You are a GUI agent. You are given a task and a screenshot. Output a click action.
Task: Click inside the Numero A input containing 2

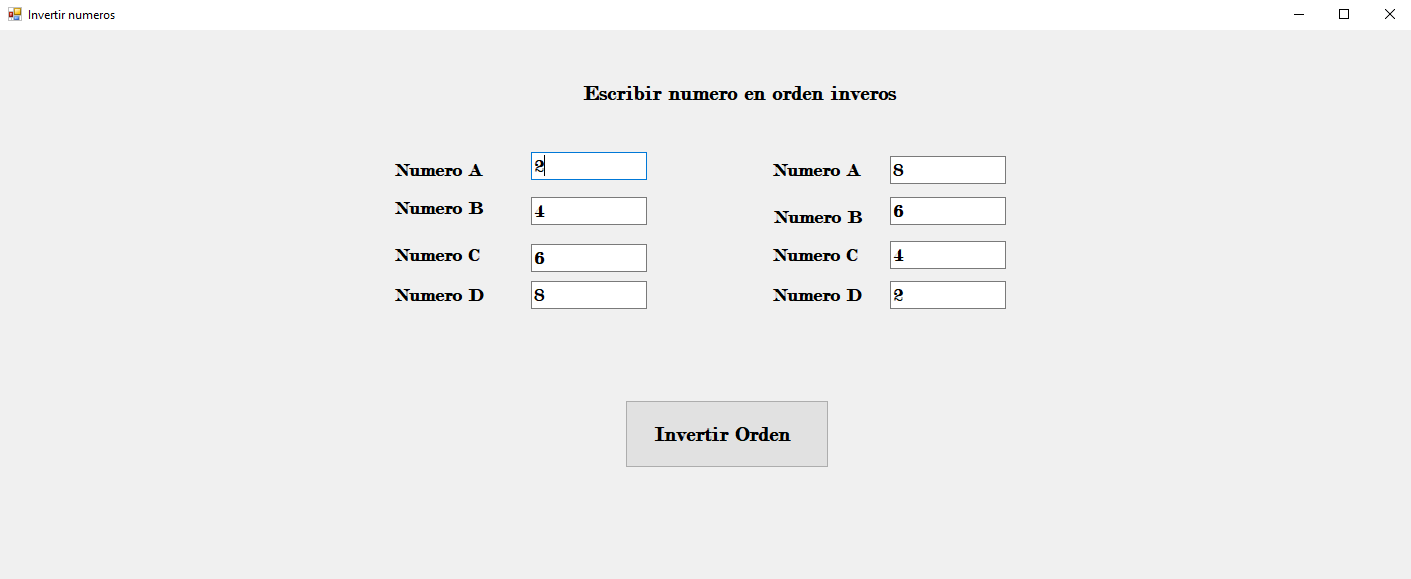(588, 166)
